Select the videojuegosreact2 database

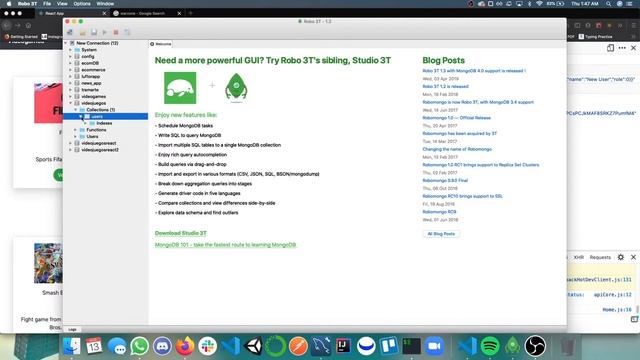pos(100,150)
